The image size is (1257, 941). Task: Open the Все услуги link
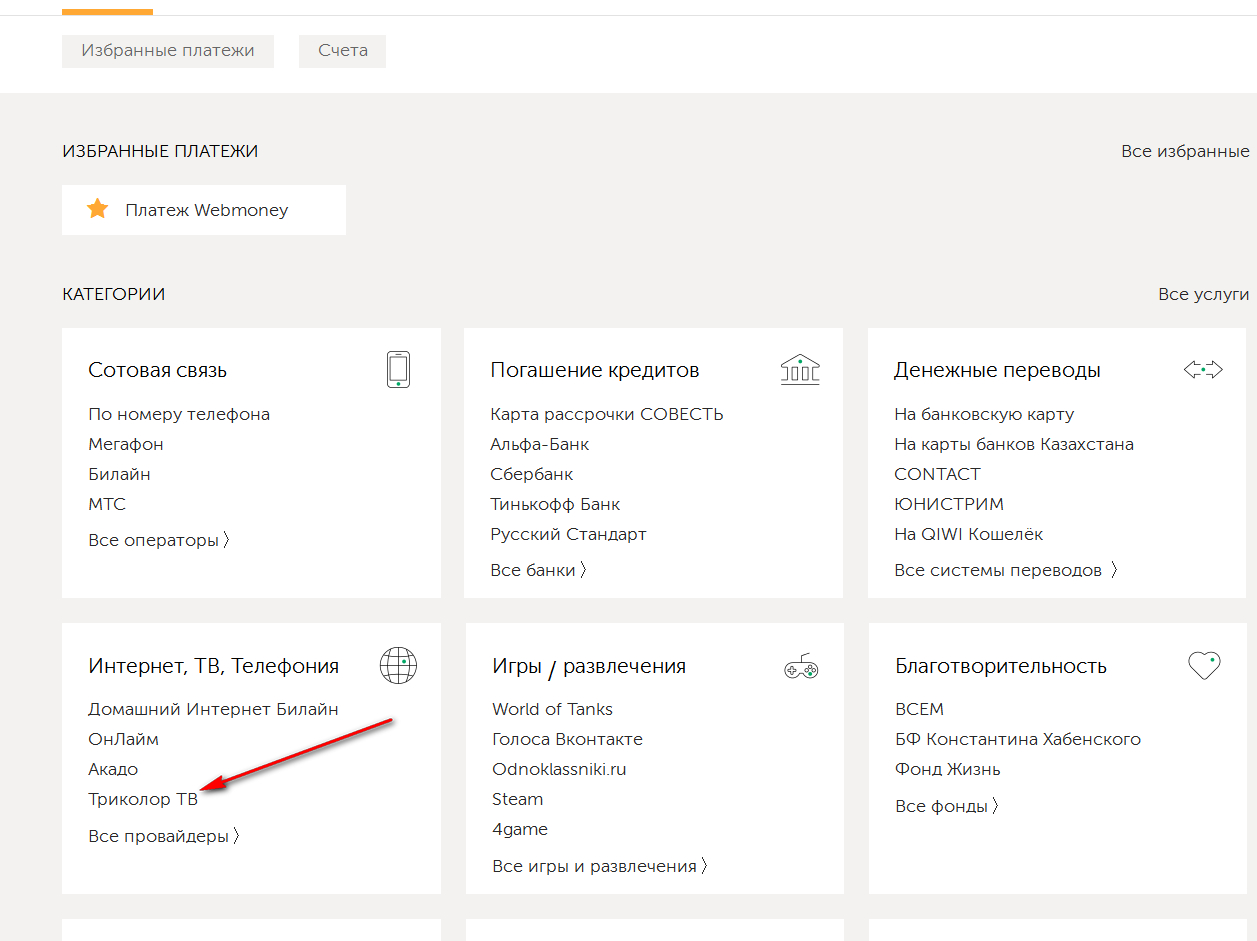tap(1203, 294)
